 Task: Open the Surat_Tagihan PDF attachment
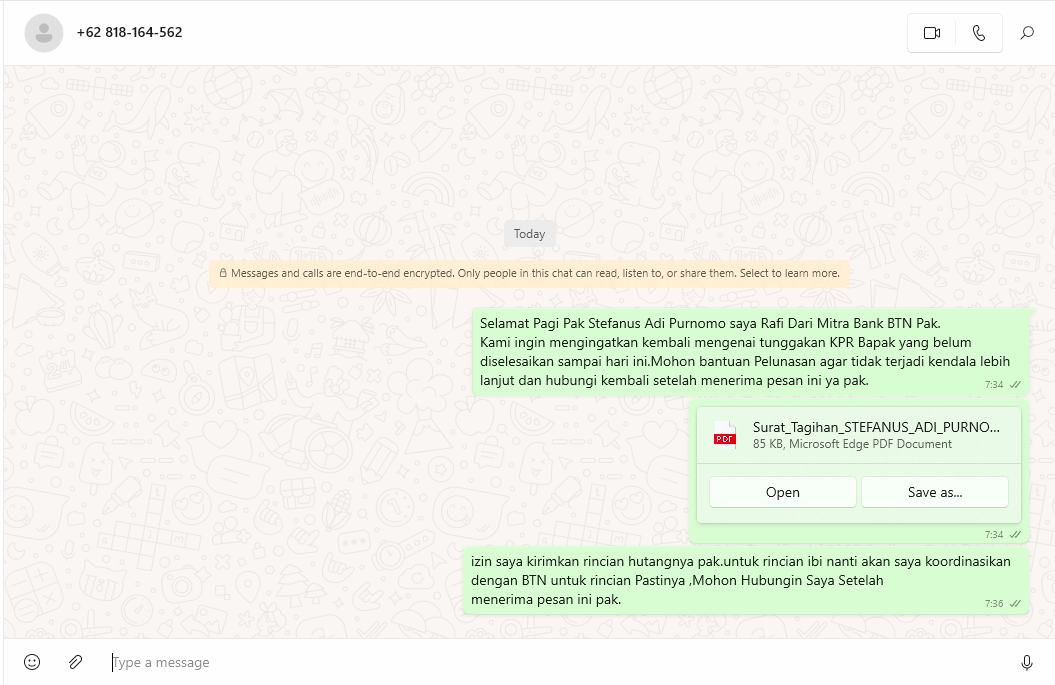pos(782,492)
